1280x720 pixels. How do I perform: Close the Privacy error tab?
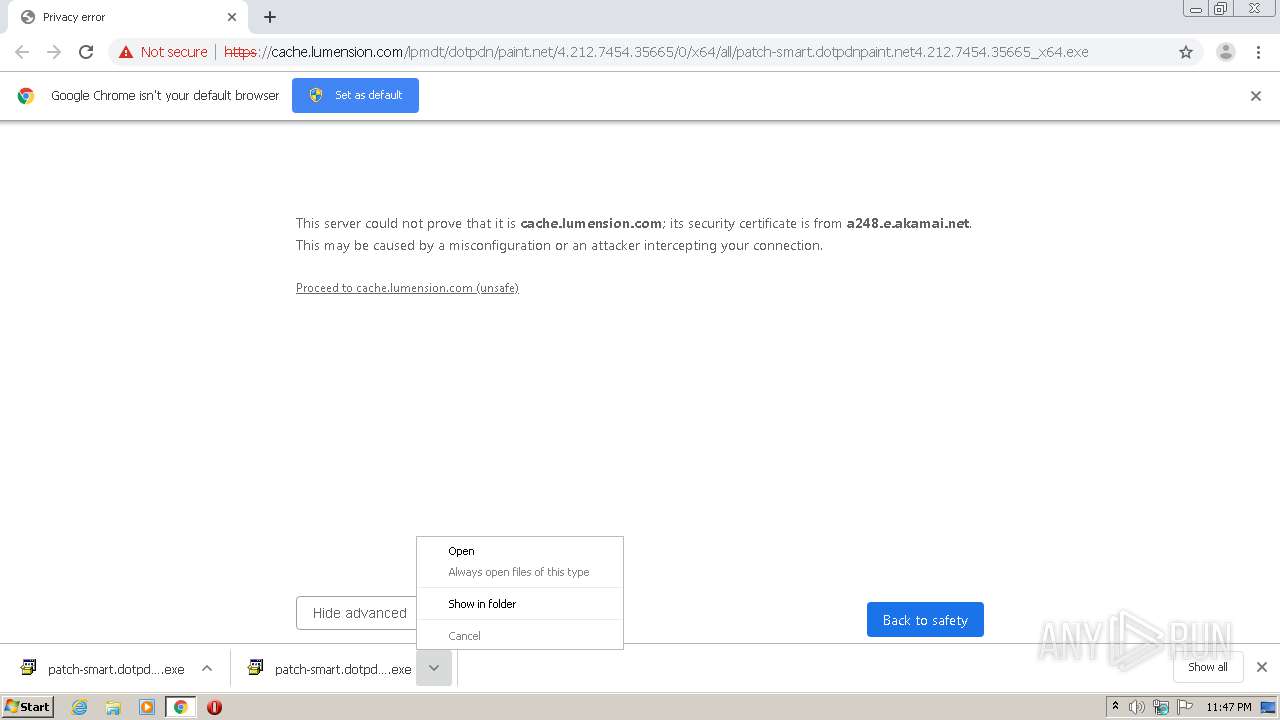[232, 17]
